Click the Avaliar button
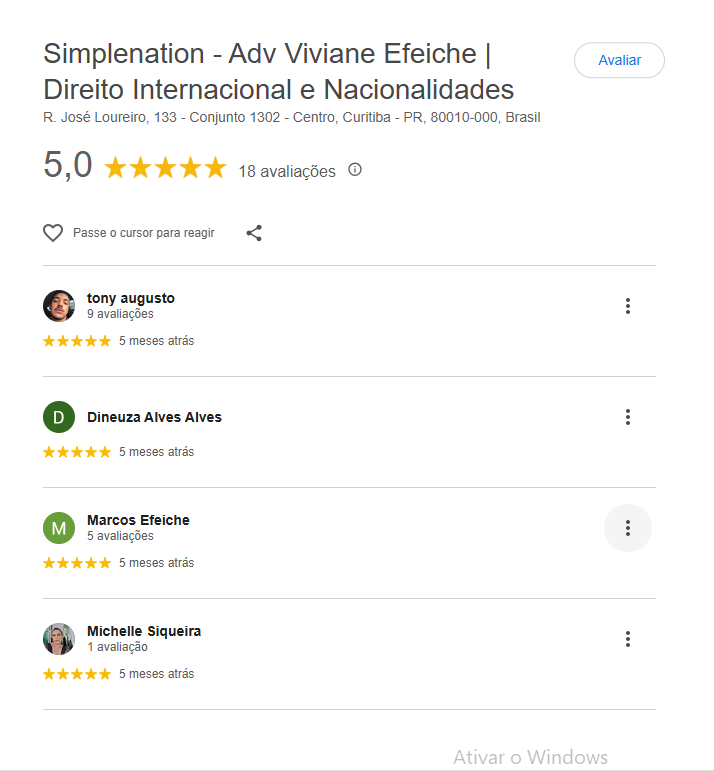Screen dimensions: 714x771 [619, 60]
